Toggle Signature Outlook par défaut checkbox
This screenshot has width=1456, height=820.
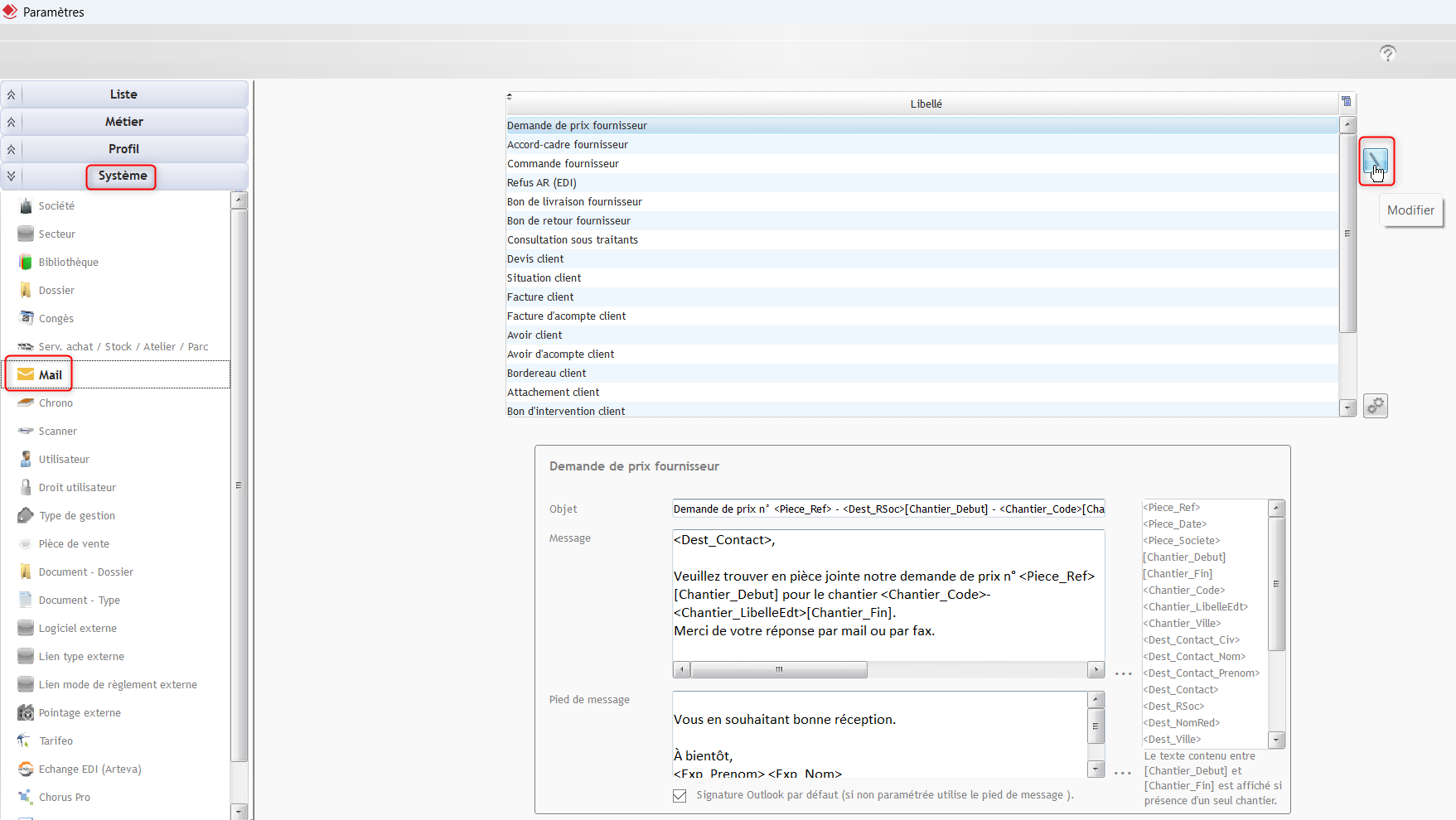coord(680,795)
